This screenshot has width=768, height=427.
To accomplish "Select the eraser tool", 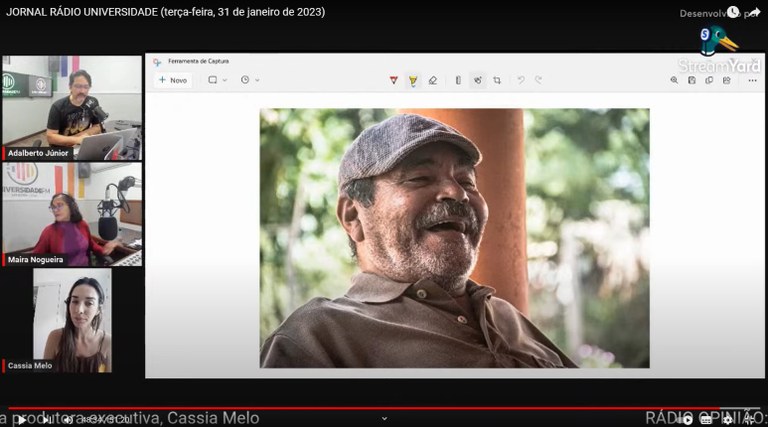I will 432,80.
